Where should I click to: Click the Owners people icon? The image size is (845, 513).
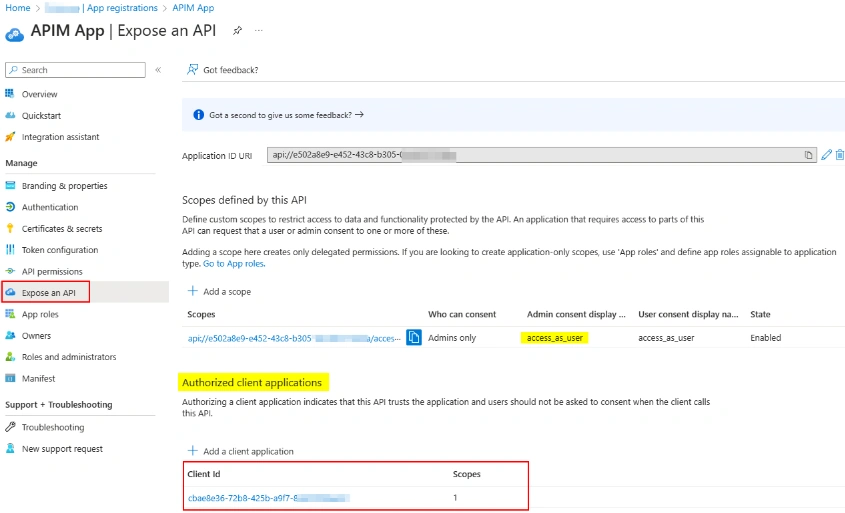click(10, 335)
